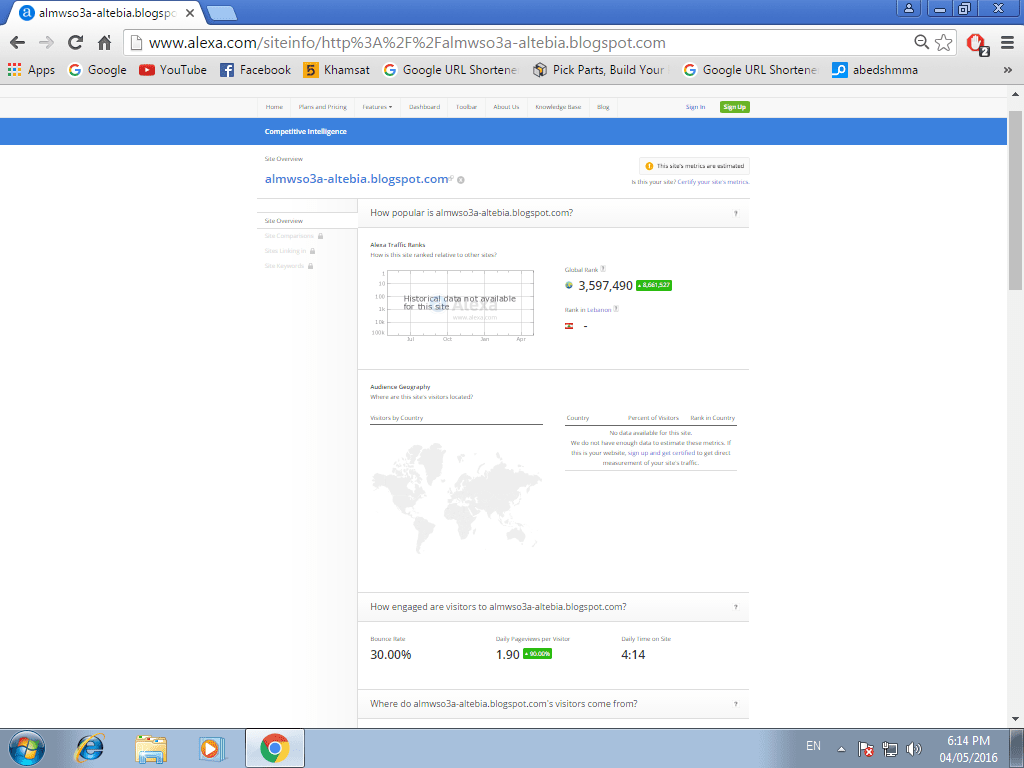1024x768 pixels.
Task: Click the help icon next to Global Rank
Action: tap(603, 269)
